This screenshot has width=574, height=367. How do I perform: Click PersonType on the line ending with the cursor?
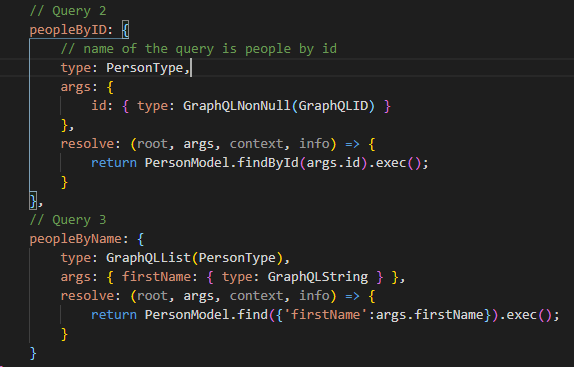coord(145,68)
